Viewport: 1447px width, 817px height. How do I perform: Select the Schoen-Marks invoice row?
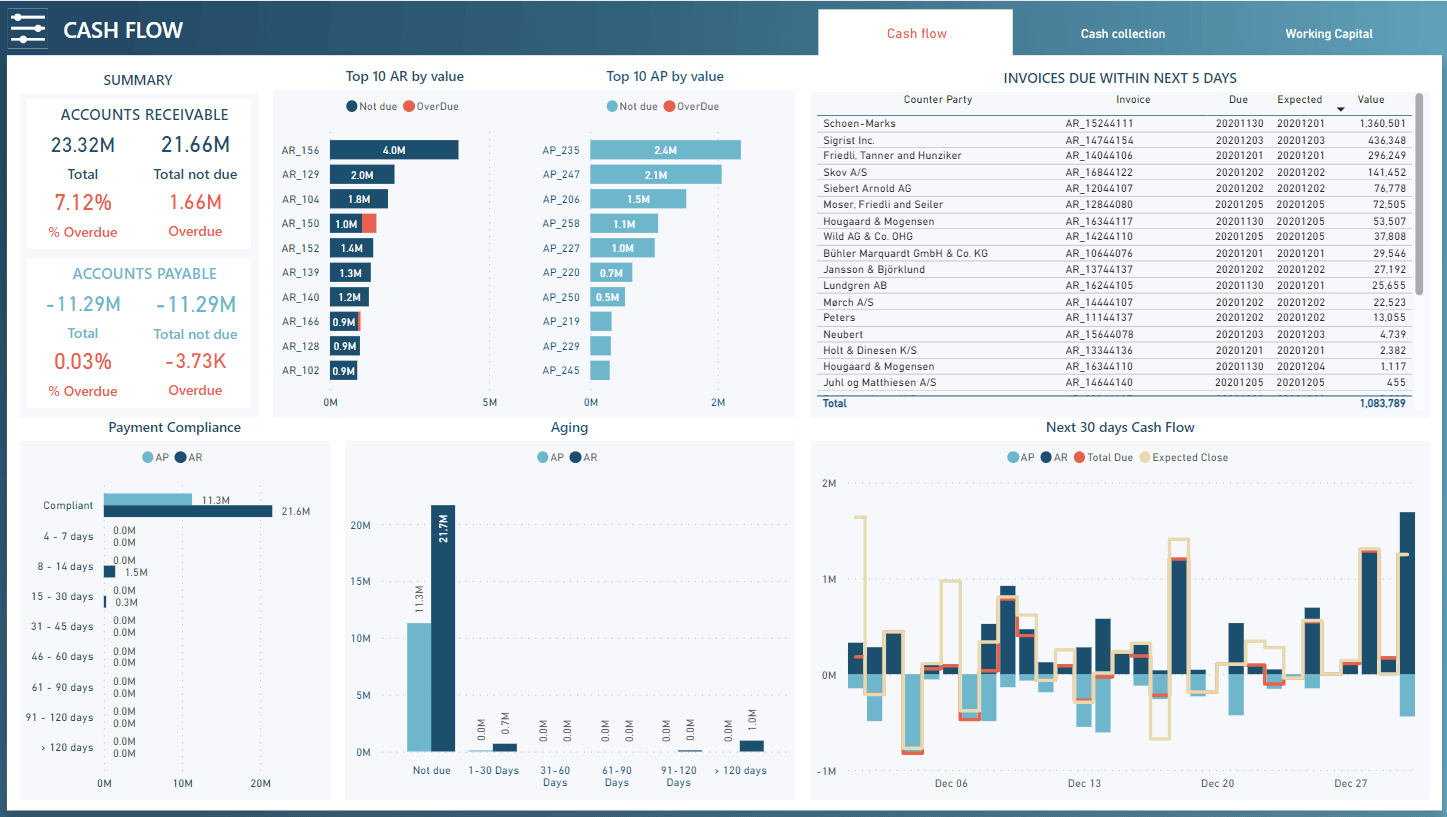[859, 124]
